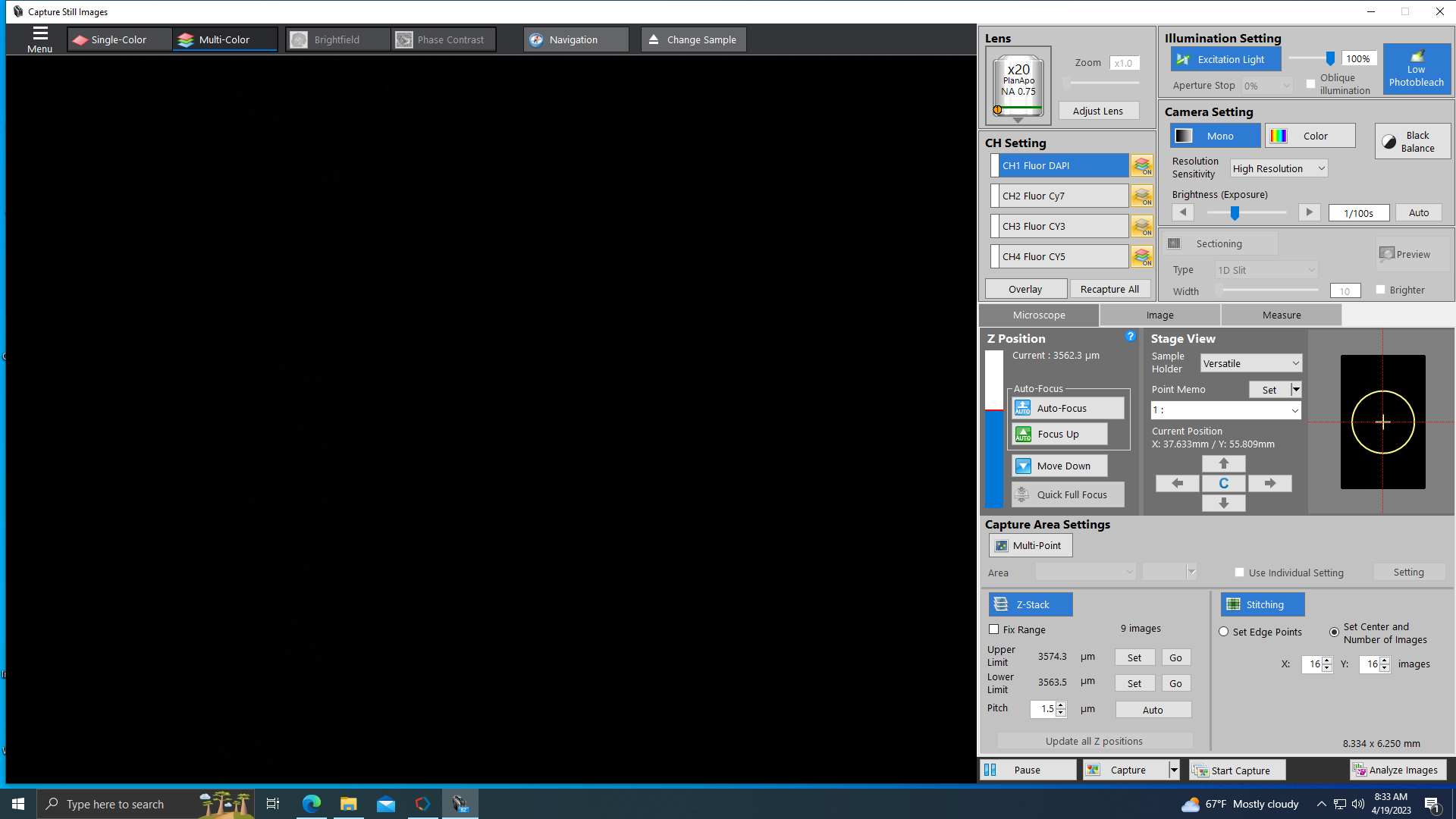The height and width of the screenshot is (819, 1456).
Task: Open Black Balance tool
Action: [1412, 142]
